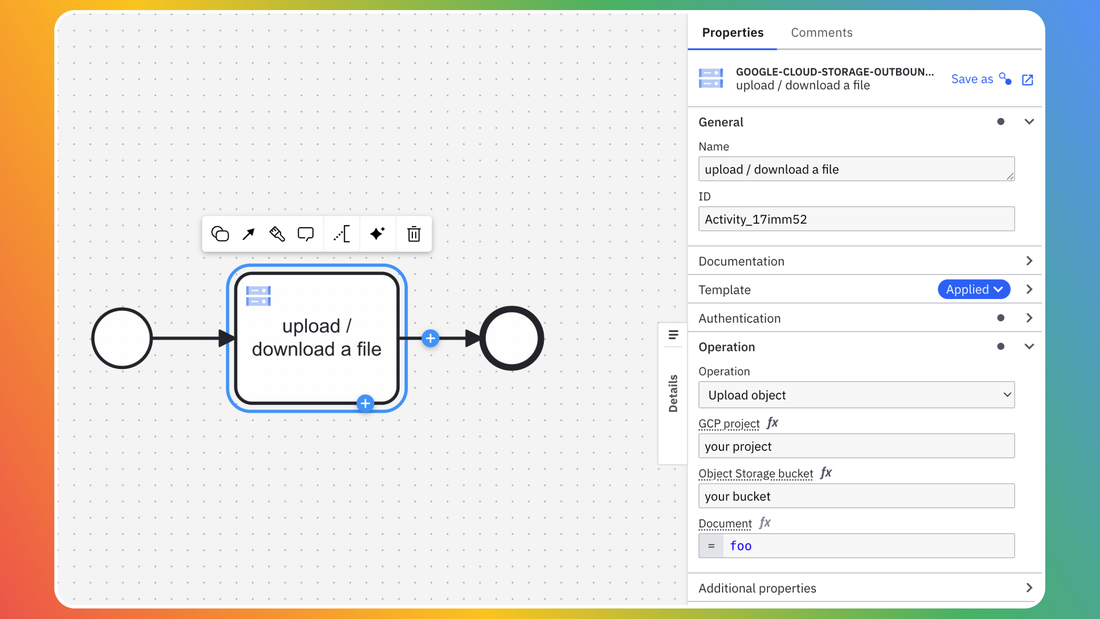The image size is (1100, 619).
Task: Collapse the General section
Action: [1029, 121]
